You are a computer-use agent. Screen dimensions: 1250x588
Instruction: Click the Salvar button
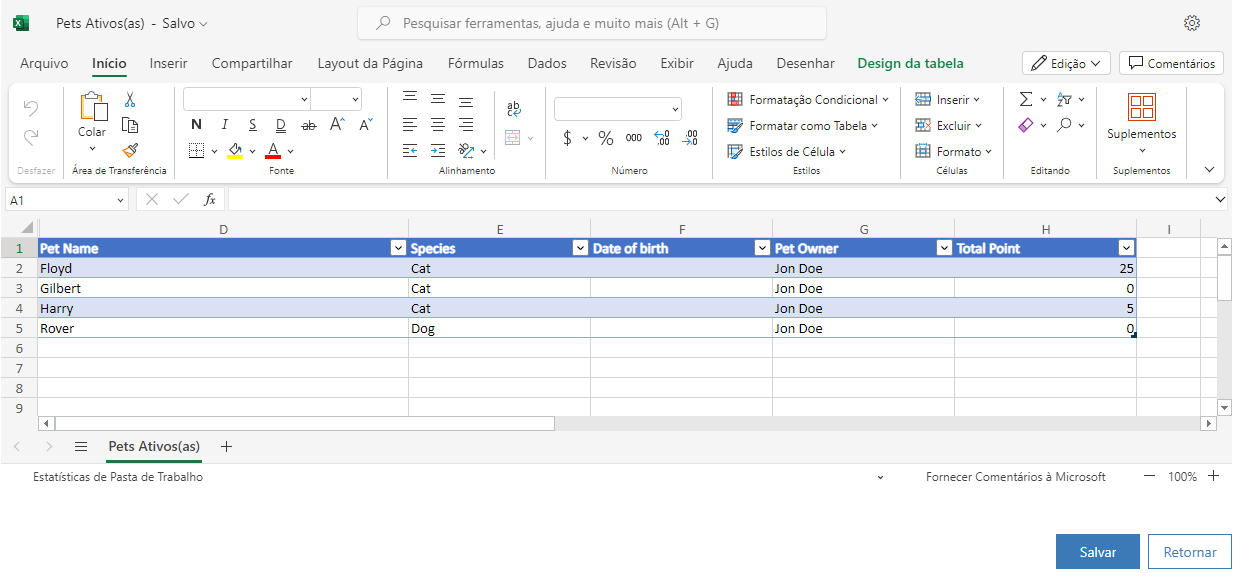point(1097,552)
